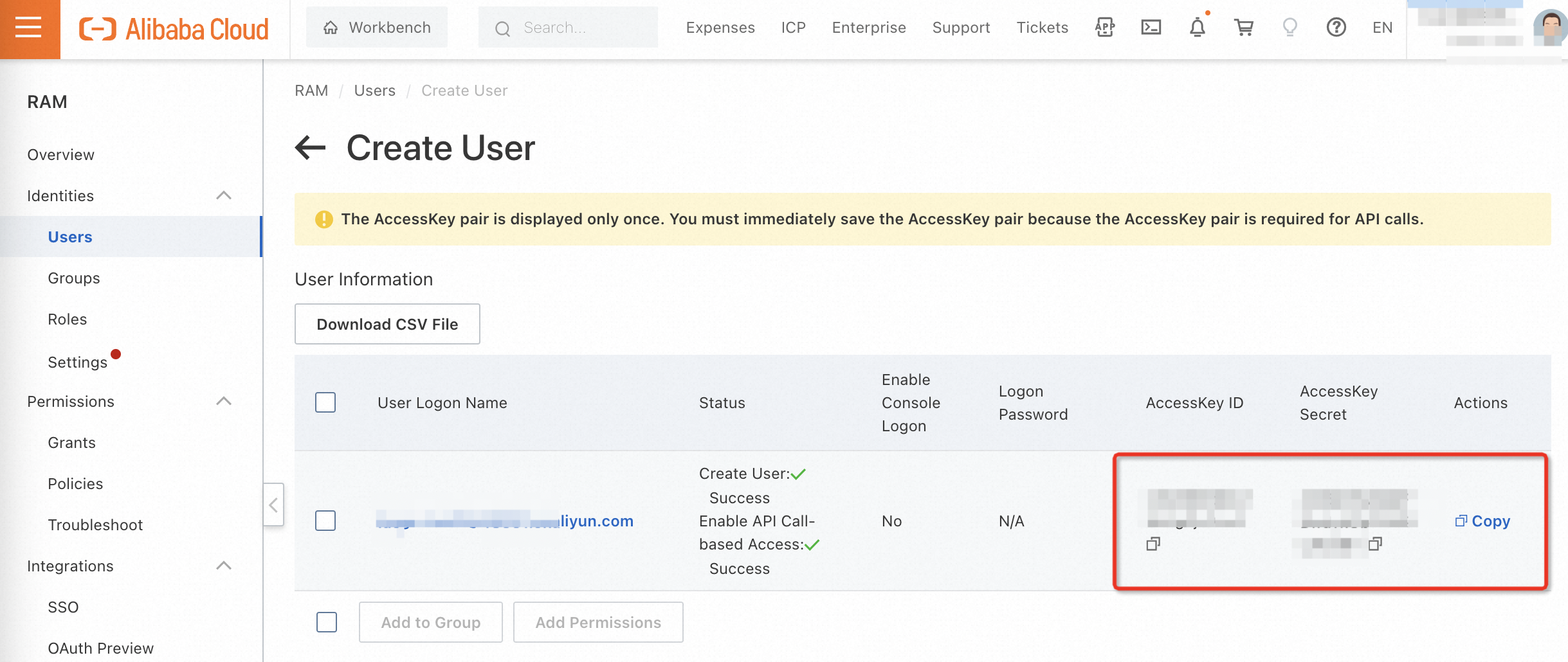Open the notifications bell
Screen dimensions: 1568x662
[x=1197, y=28]
